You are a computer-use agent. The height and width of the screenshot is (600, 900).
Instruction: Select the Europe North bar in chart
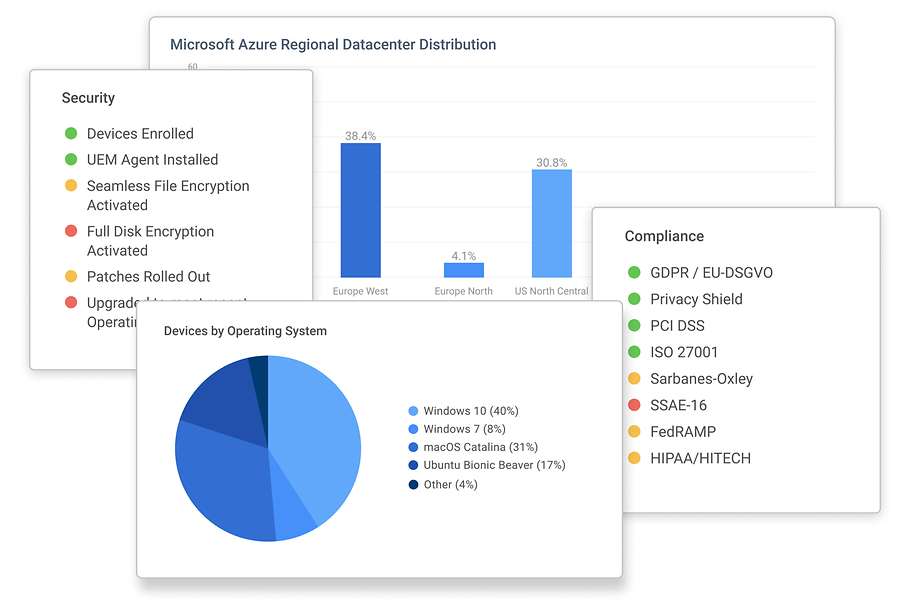coord(463,270)
